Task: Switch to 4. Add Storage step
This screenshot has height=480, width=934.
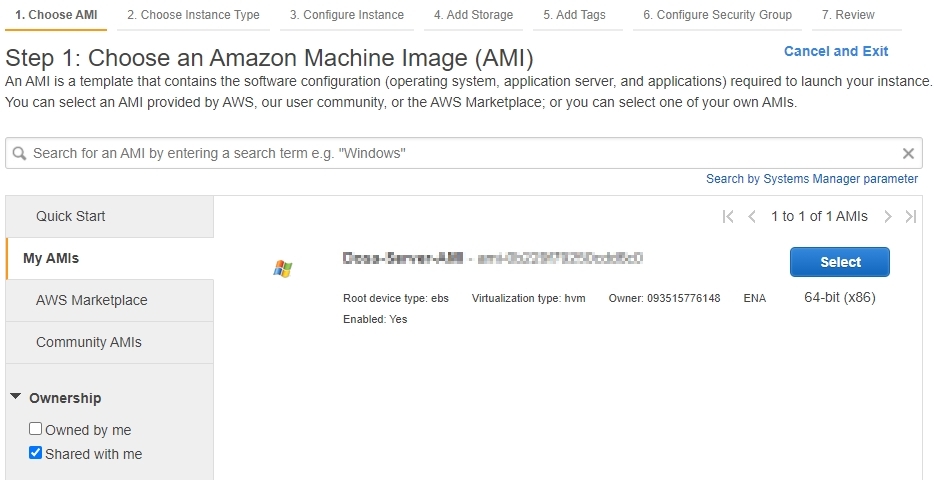Action: pos(474,15)
